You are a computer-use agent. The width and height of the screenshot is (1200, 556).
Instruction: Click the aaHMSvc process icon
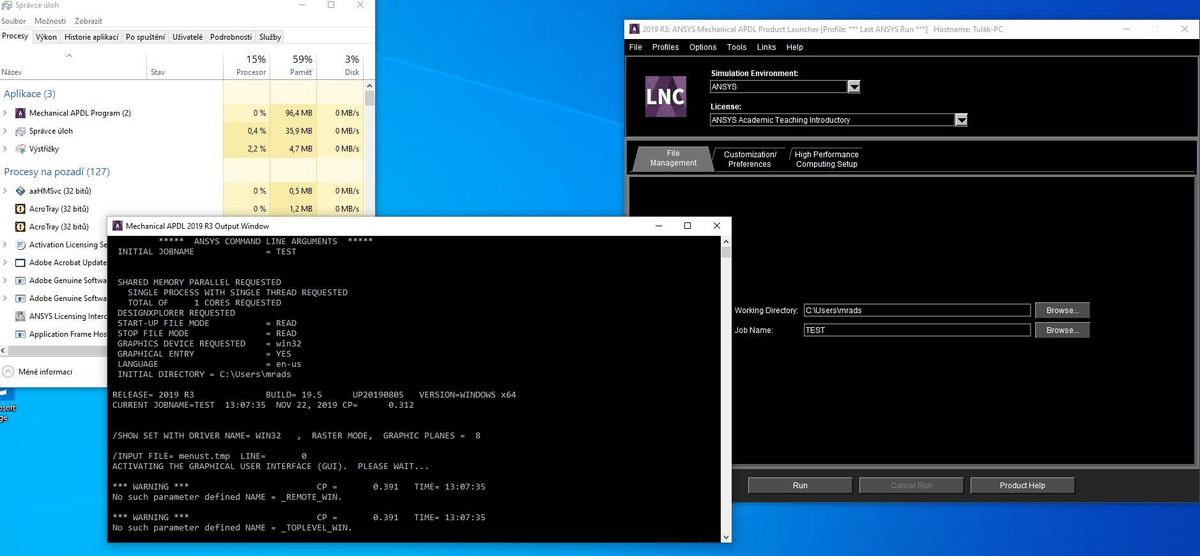20,191
